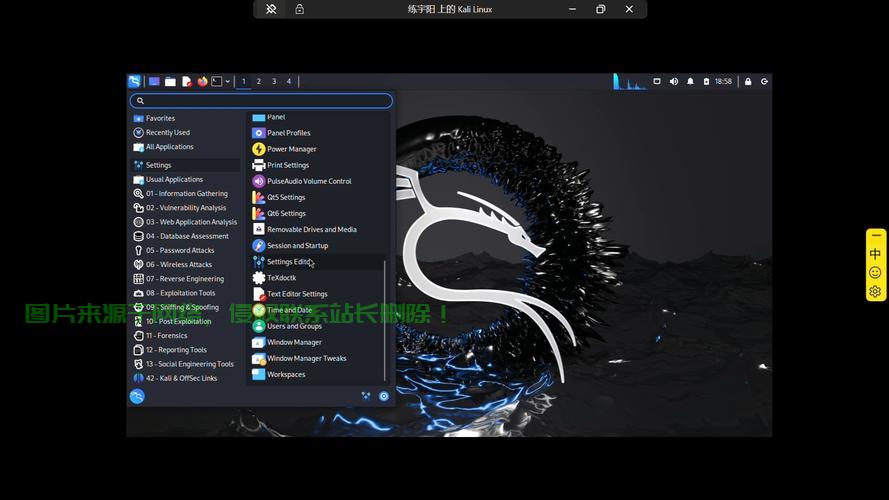Image resolution: width=889 pixels, height=500 pixels.
Task: Open the Kali application menu icon
Action: click(x=134, y=82)
